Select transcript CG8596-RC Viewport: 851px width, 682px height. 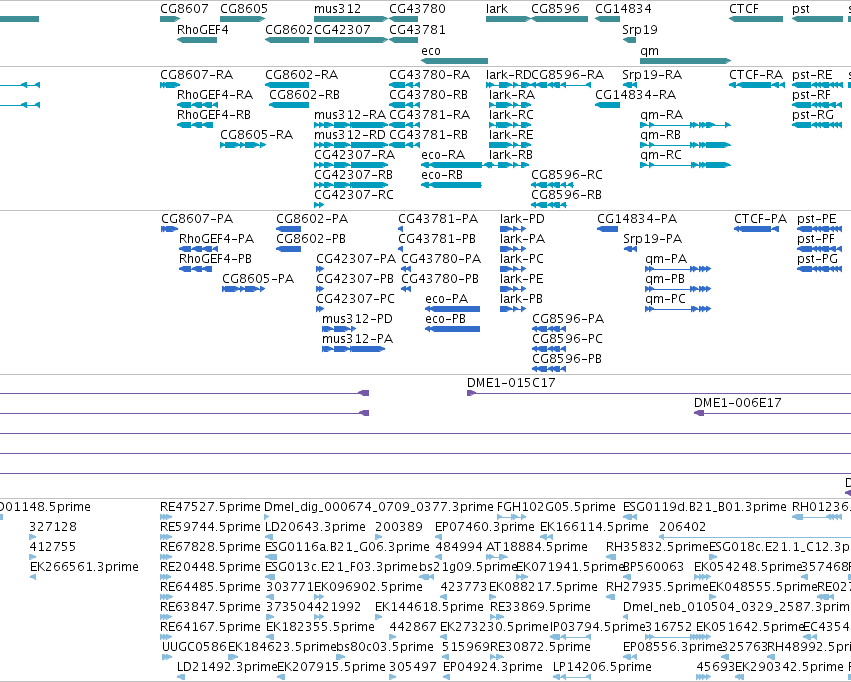coord(567,175)
